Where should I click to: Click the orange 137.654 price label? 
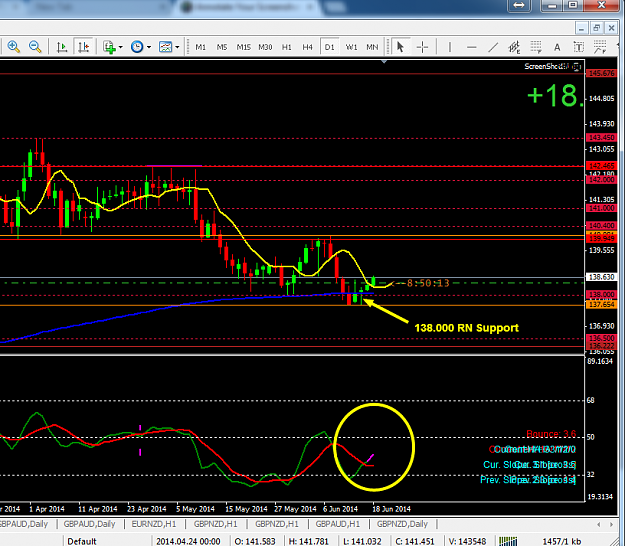(601, 304)
